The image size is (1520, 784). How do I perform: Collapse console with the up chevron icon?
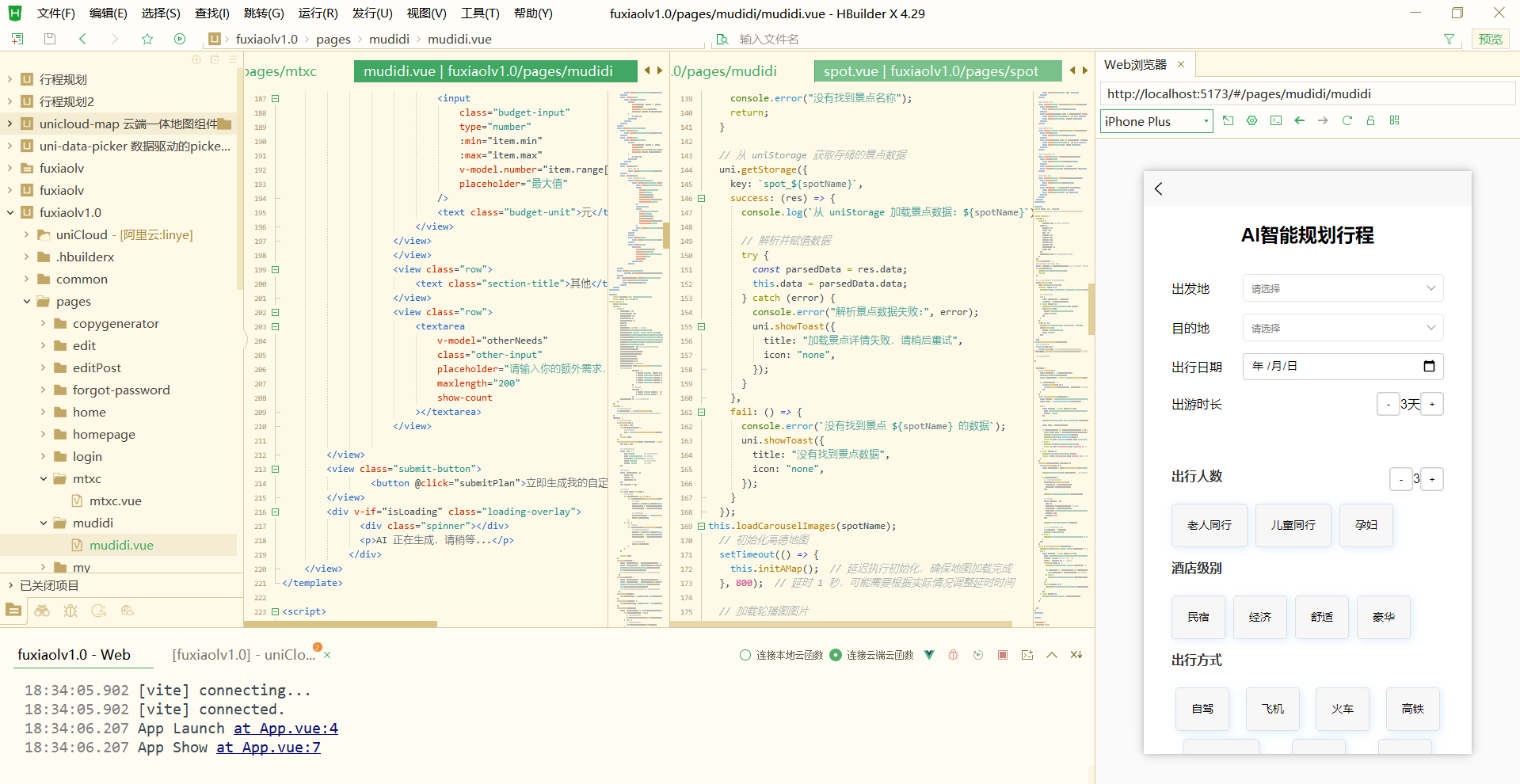pyautogui.click(x=1052, y=655)
